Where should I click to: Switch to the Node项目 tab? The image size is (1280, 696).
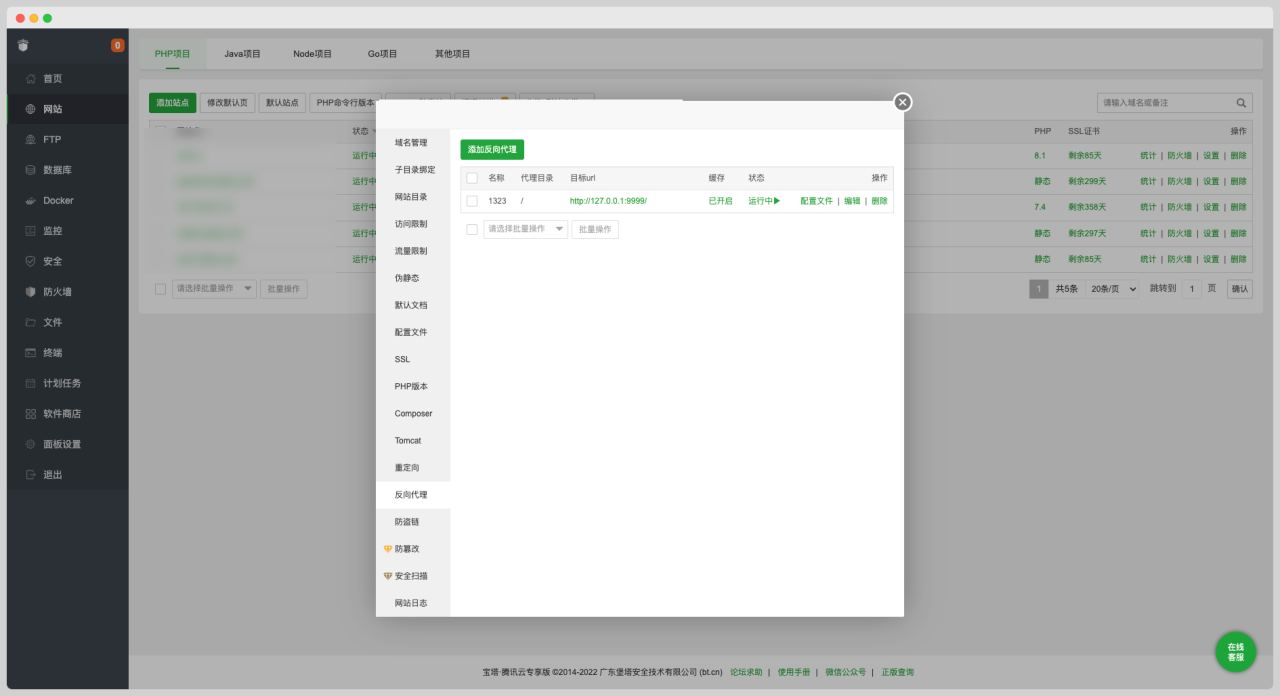pos(312,54)
